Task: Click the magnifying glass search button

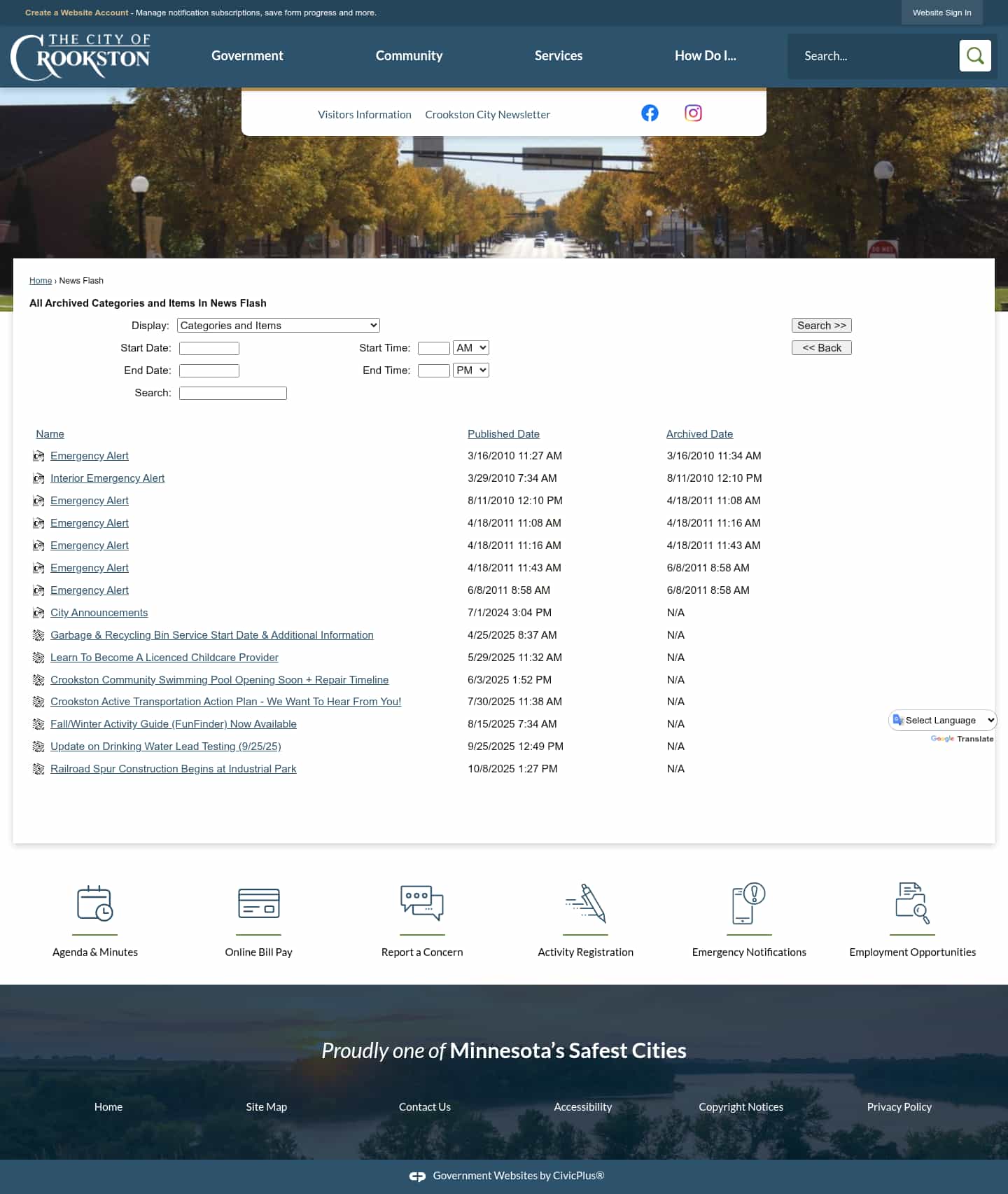Action: (975, 56)
